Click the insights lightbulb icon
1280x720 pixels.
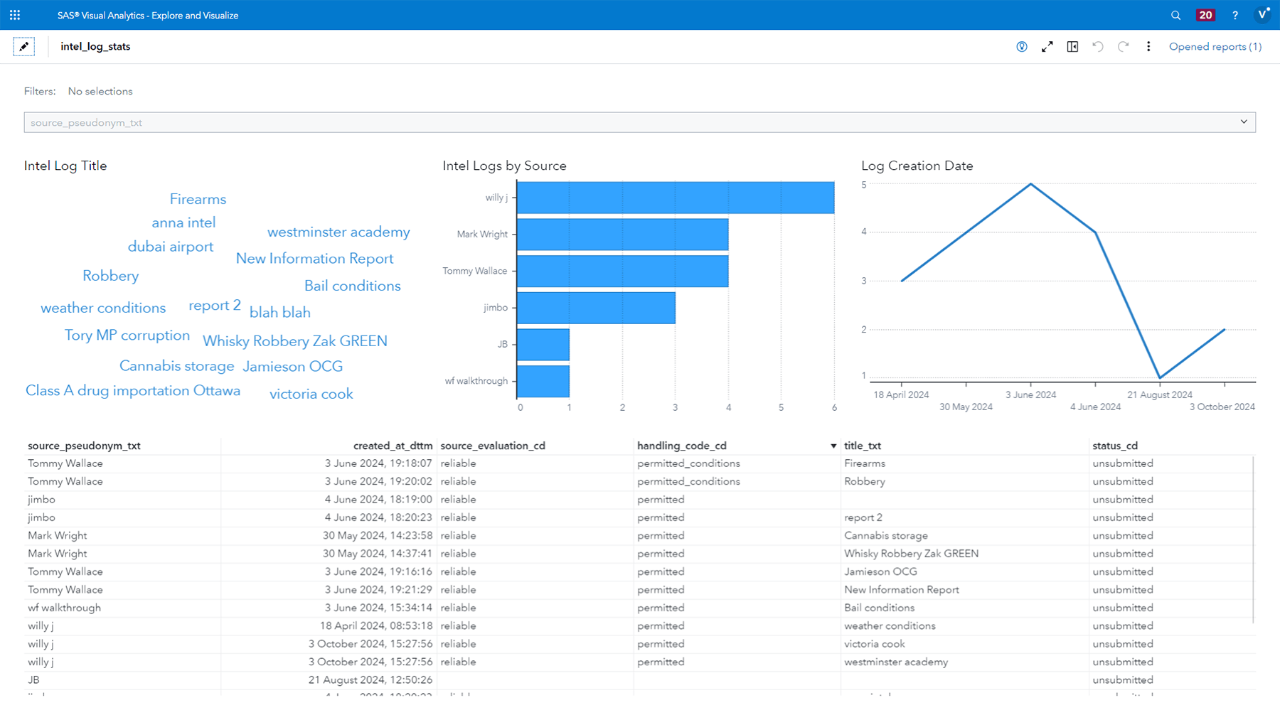pyautogui.click(x=1021, y=46)
